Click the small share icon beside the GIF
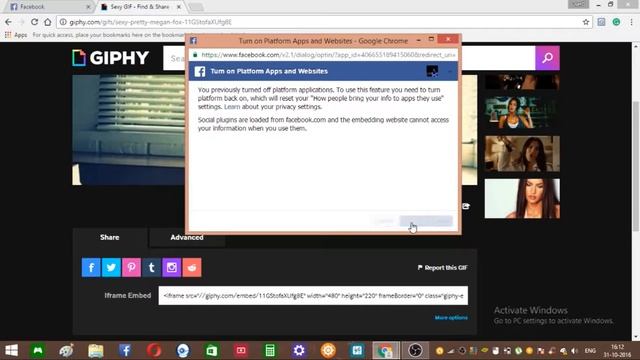The image size is (640, 360). click(466, 206)
